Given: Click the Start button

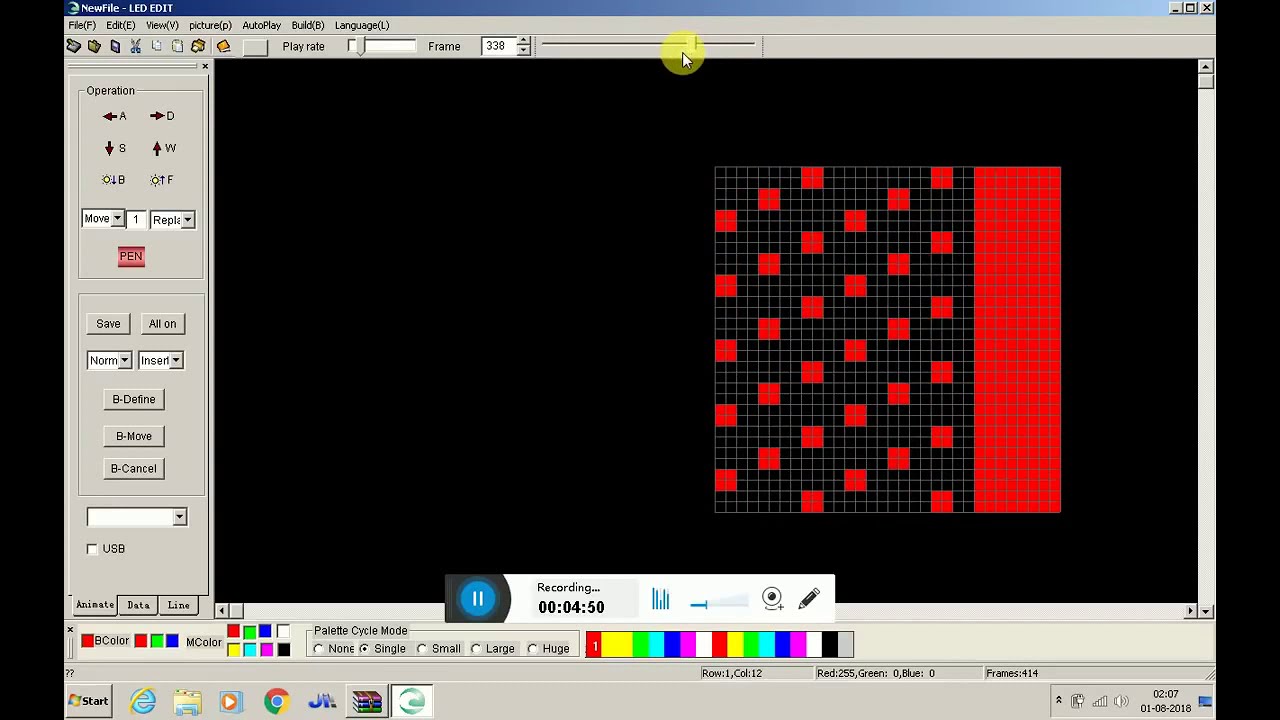Looking at the screenshot, I should 89,701.
